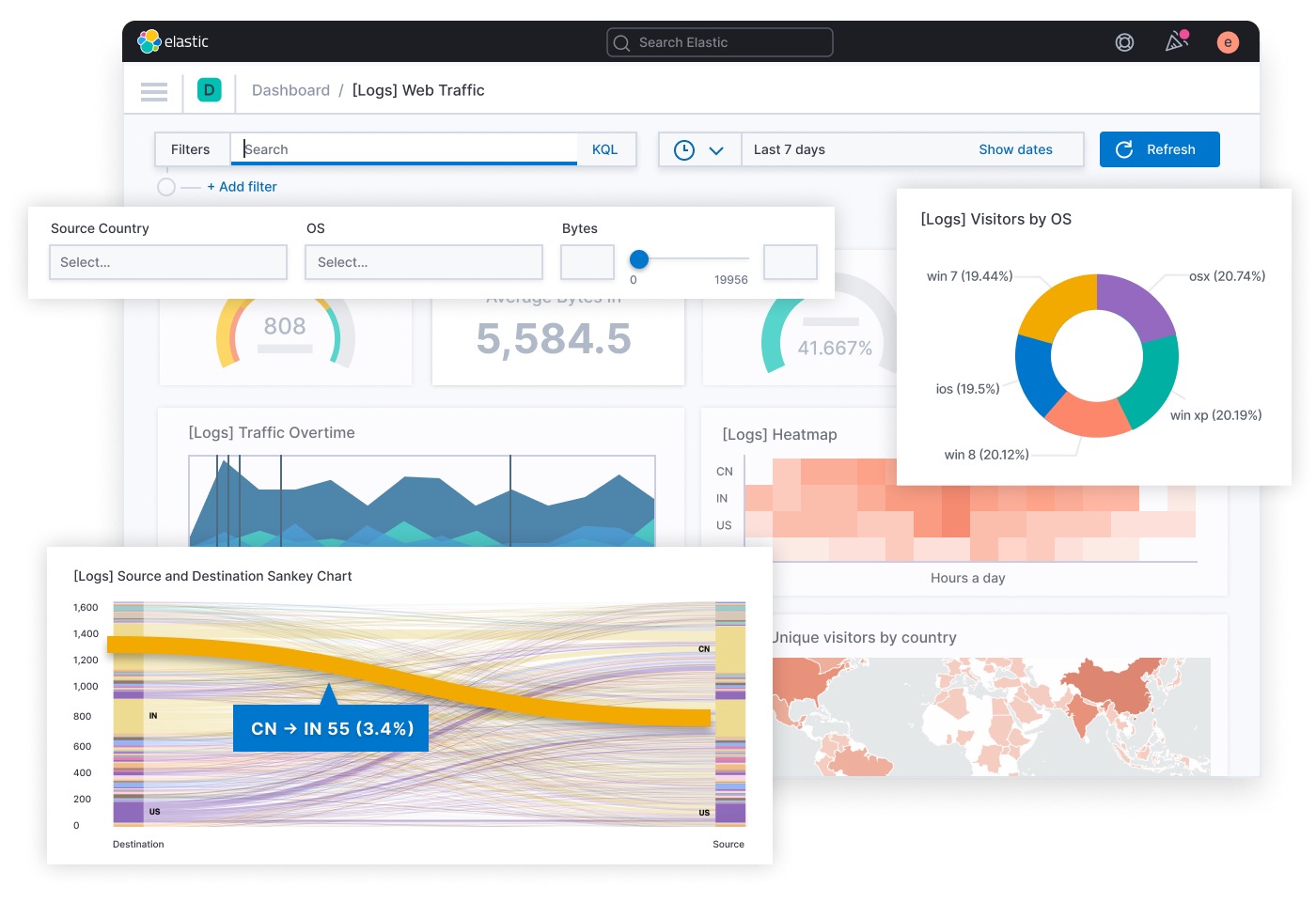Click the Add filter link
1316x902 pixels.
pyautogui.click(x=243, y=187)
